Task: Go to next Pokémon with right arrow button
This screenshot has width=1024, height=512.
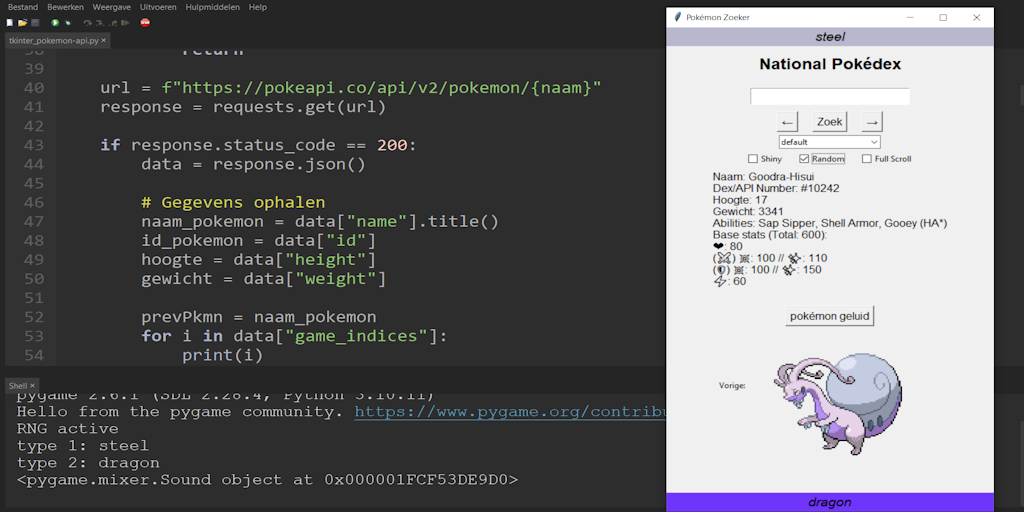Action: coord(872,121)
